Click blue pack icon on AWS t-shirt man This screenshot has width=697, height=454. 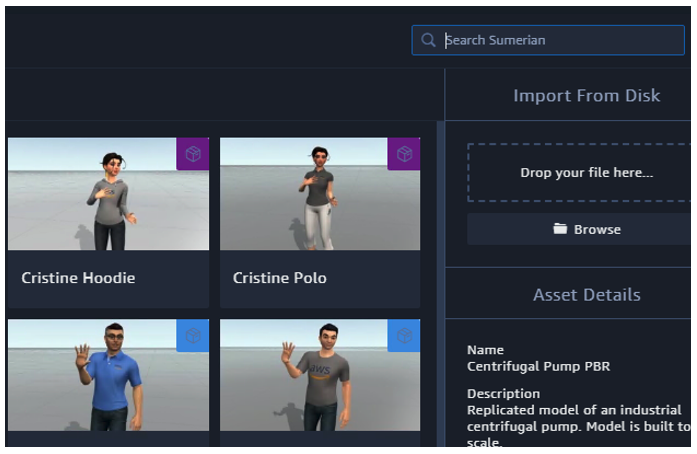point(404,335)
